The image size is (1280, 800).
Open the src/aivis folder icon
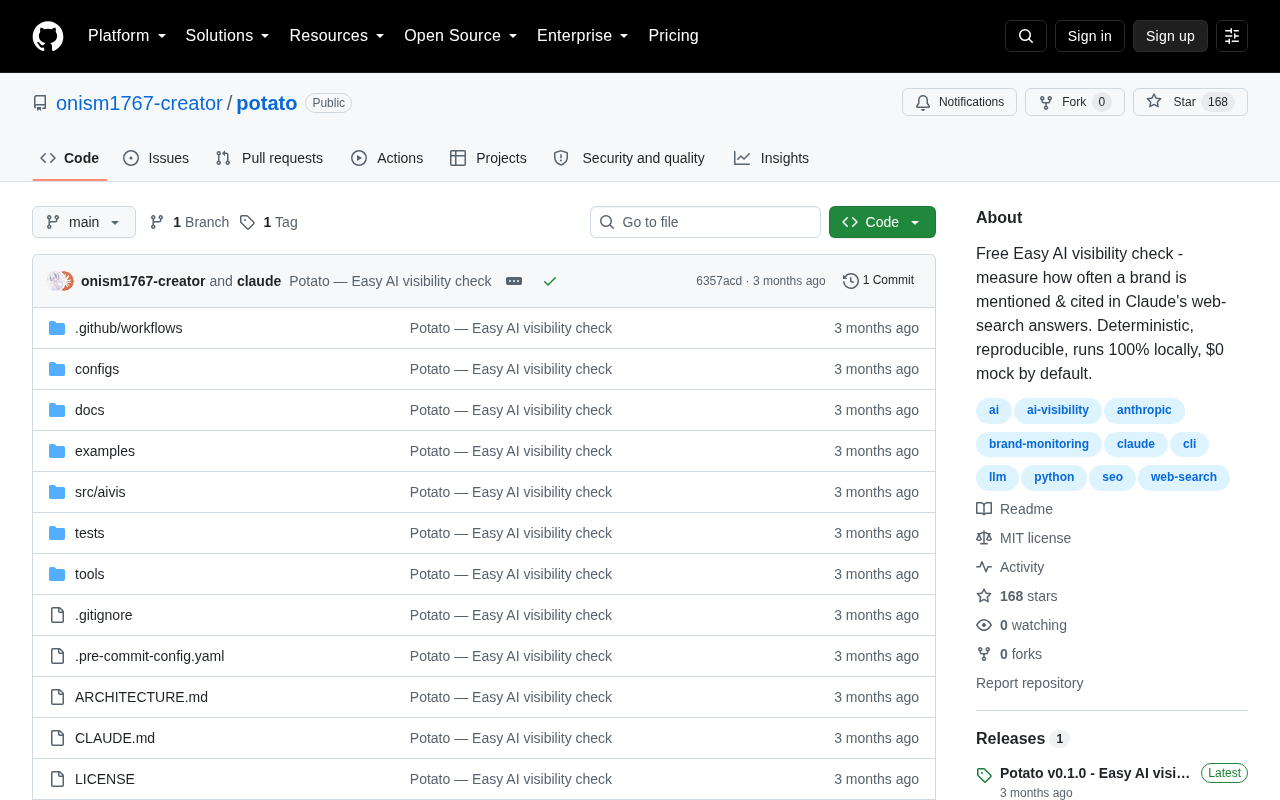(x=57, y=492)
